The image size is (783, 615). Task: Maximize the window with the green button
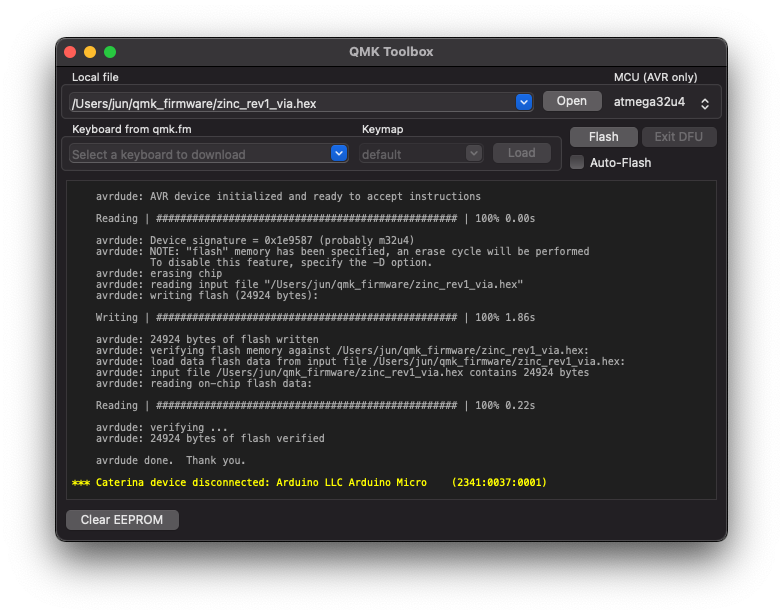tap(110, 52)
